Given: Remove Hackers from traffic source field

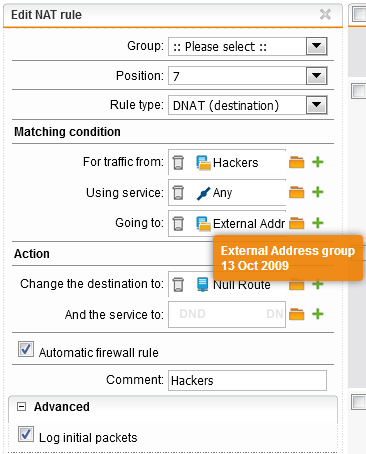Looking at the screenshot, I should click(178, 163).
